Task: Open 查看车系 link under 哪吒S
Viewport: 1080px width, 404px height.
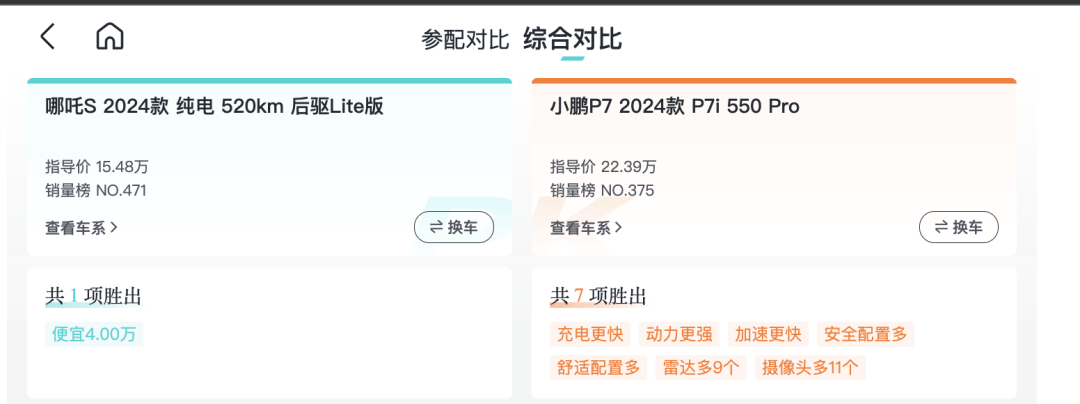Action: pos(81,227)
